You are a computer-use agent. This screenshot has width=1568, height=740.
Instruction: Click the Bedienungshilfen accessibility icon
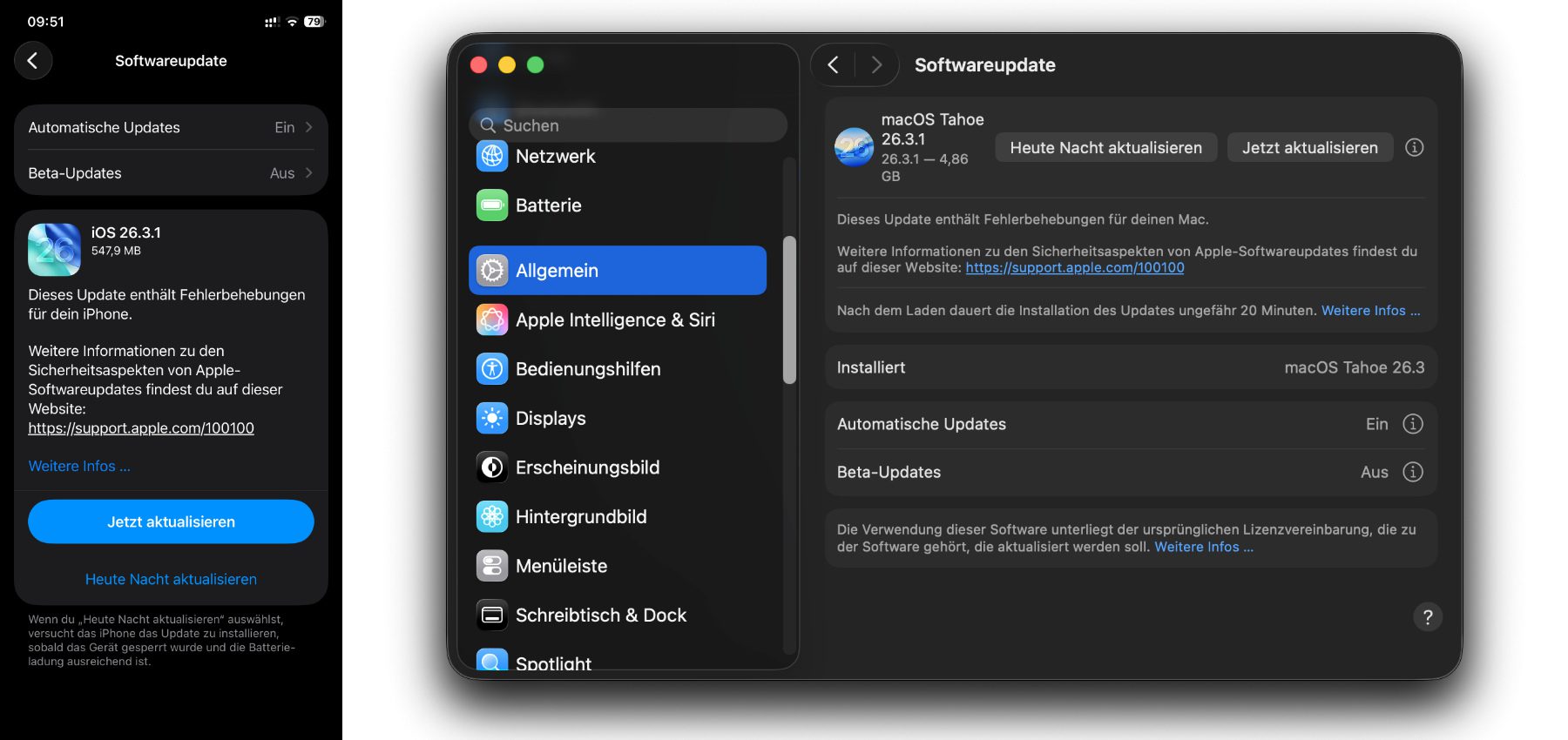[492, 369]
